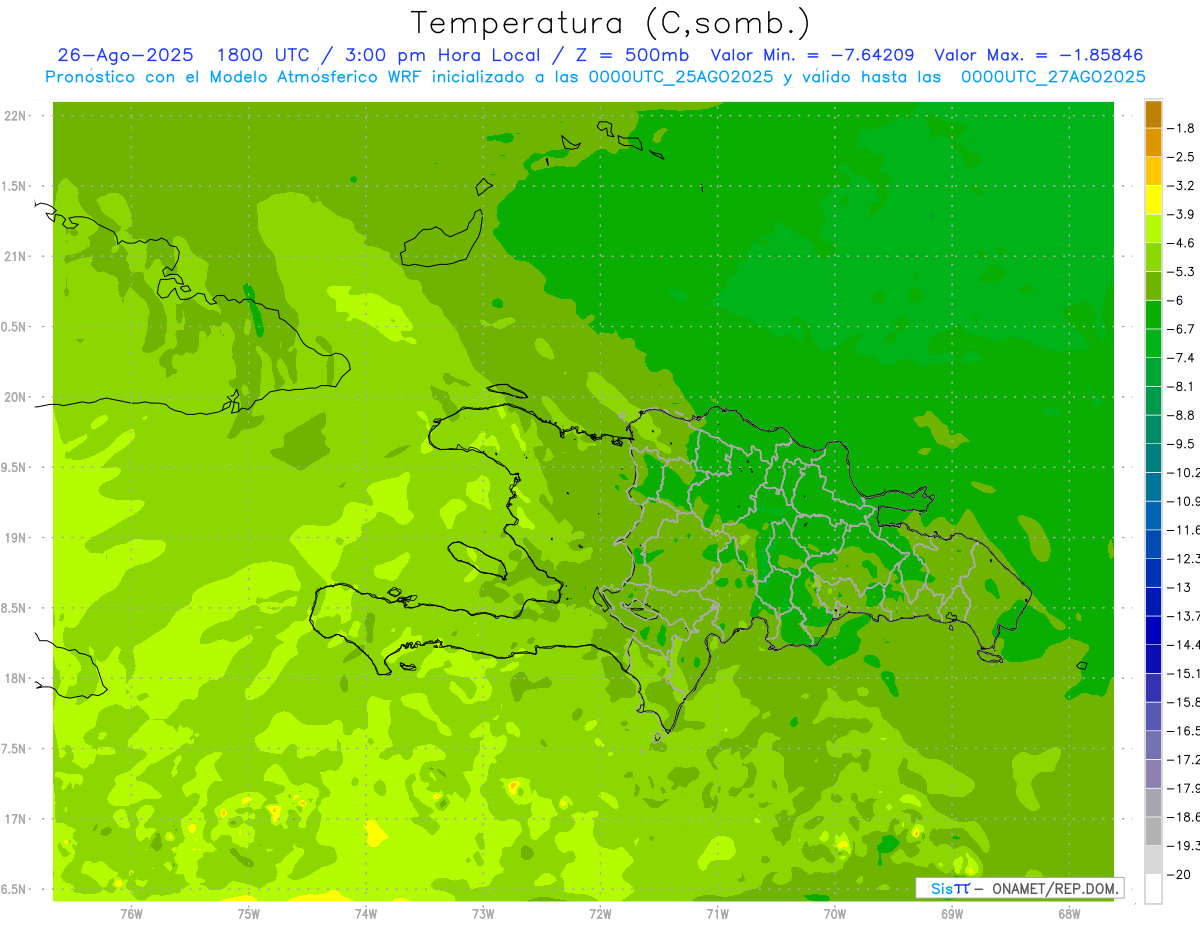Pick the white swatch below -20 on the color scale
1200x927 pixels.
(1153, 889)
